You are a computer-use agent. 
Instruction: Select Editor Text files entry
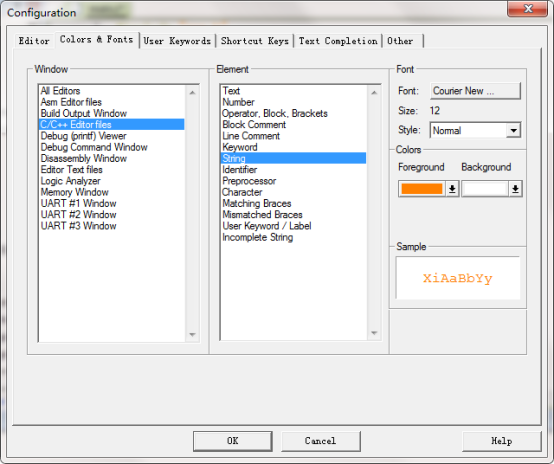click(111, 170)
